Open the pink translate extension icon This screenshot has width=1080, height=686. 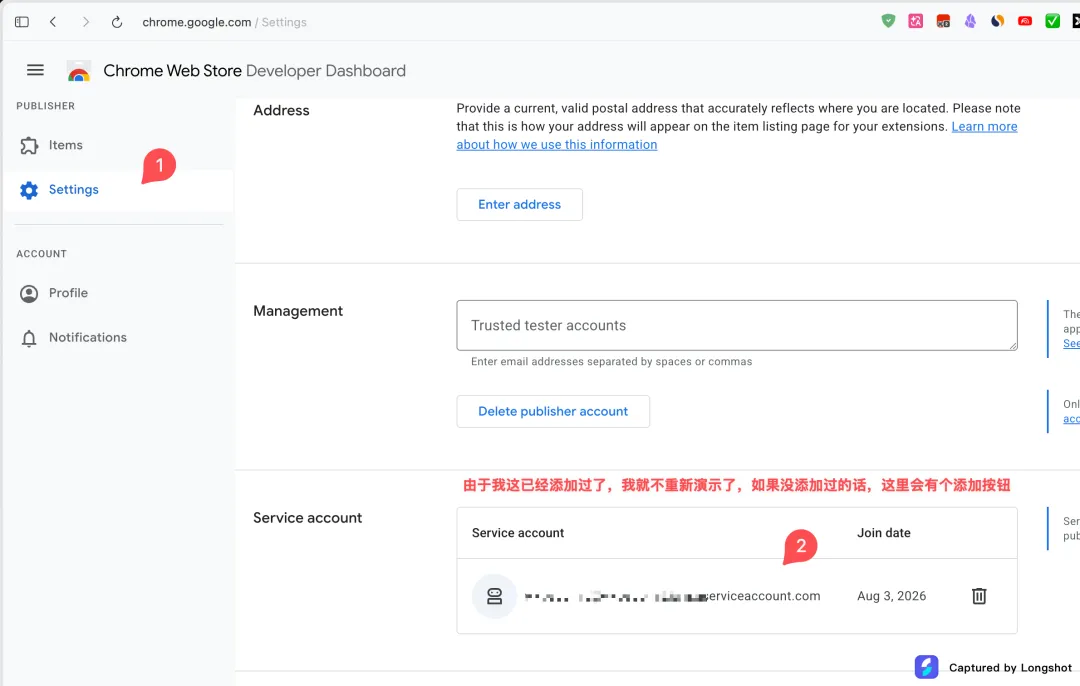[x=915, y=21]
